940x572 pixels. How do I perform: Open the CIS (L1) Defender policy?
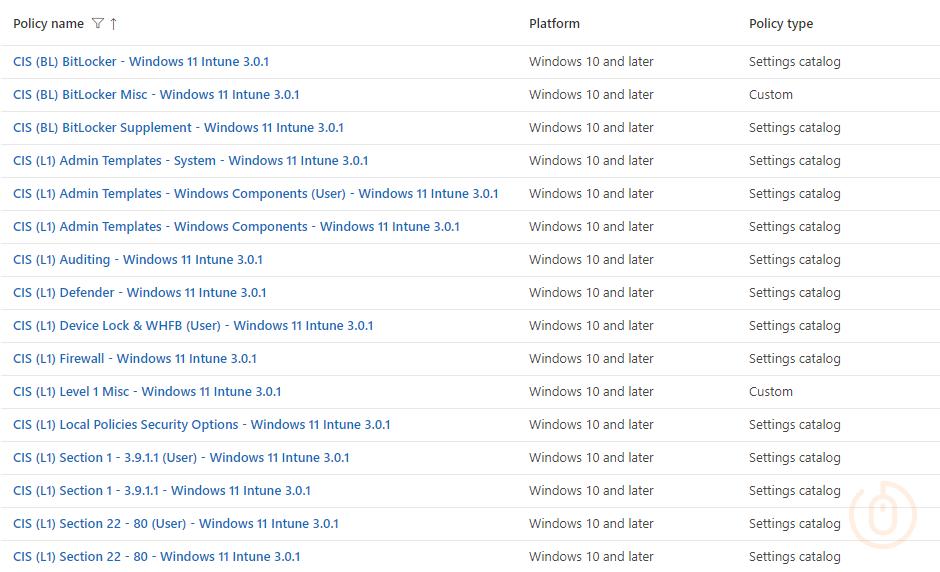(140, 293)
